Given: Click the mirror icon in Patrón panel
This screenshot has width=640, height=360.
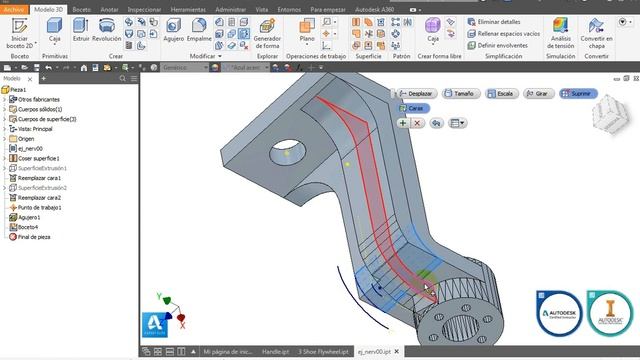Looking at the screenshot, I should pyautogui.click(x=407, y=22).
